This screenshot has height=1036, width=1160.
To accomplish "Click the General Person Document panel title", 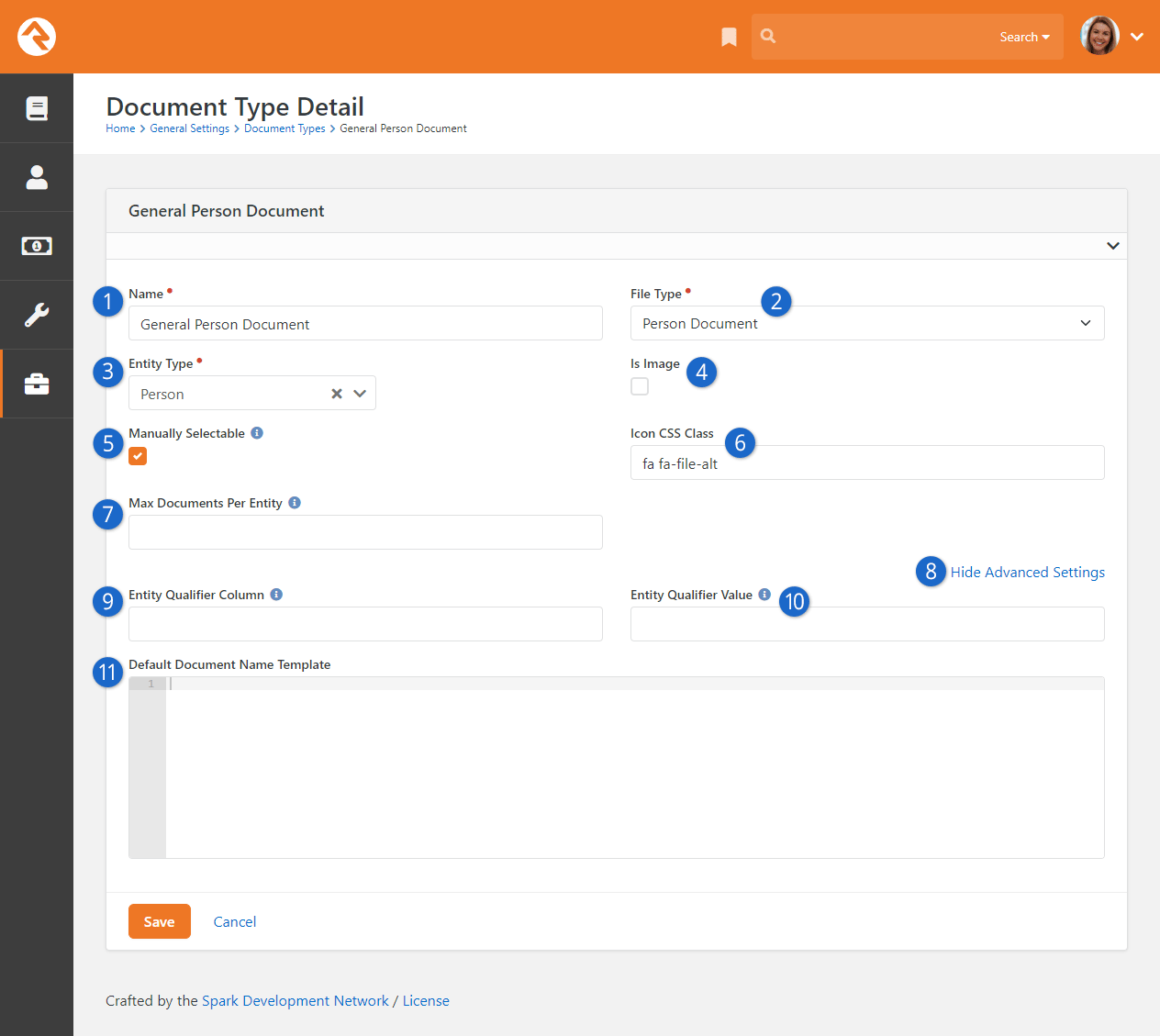I will point(226,211).
